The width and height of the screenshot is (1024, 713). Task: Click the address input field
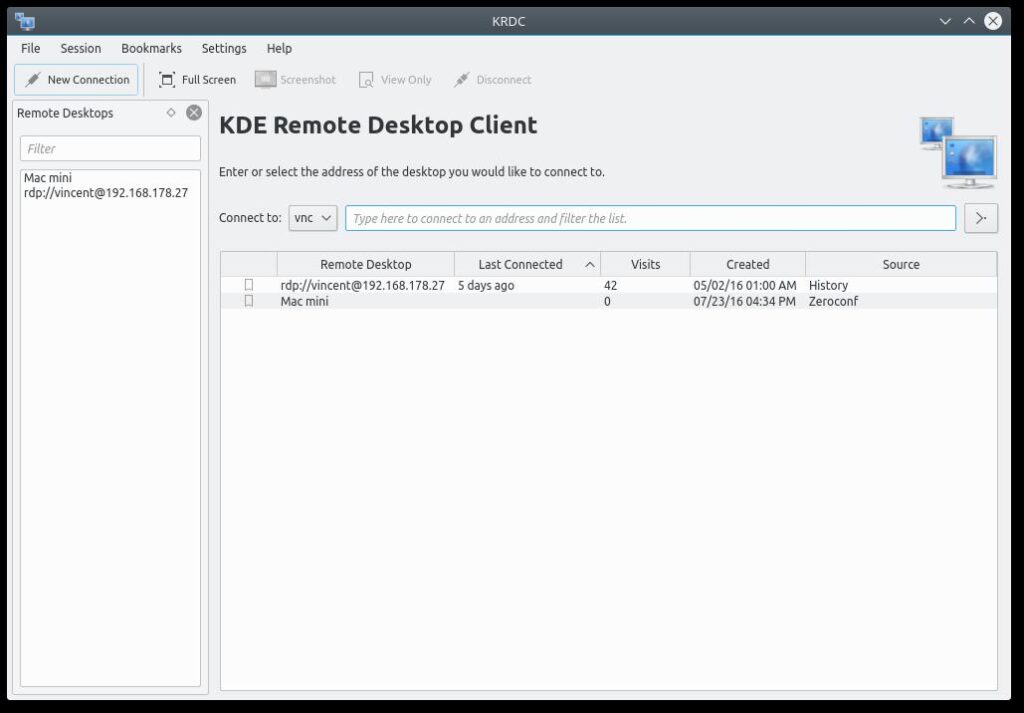coord(650,218)
